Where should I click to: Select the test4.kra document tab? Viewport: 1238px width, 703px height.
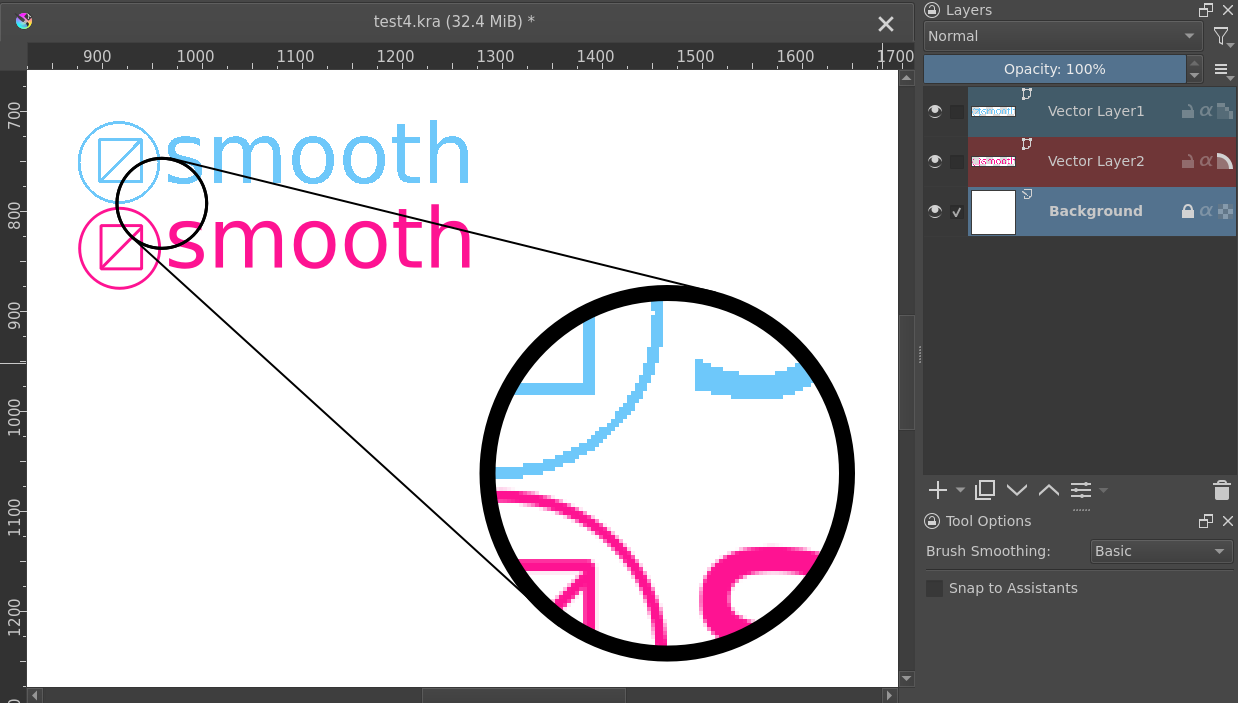pos(454,21)
